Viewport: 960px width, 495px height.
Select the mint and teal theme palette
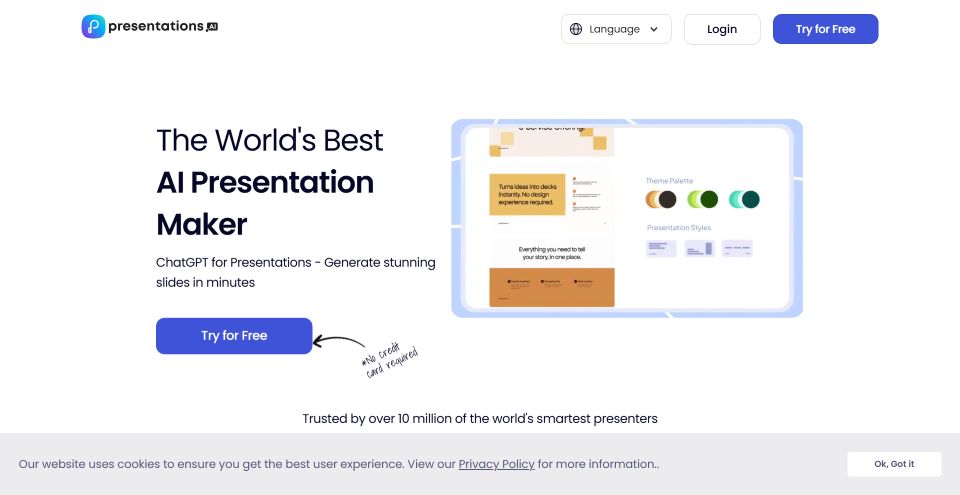point(744,199)
